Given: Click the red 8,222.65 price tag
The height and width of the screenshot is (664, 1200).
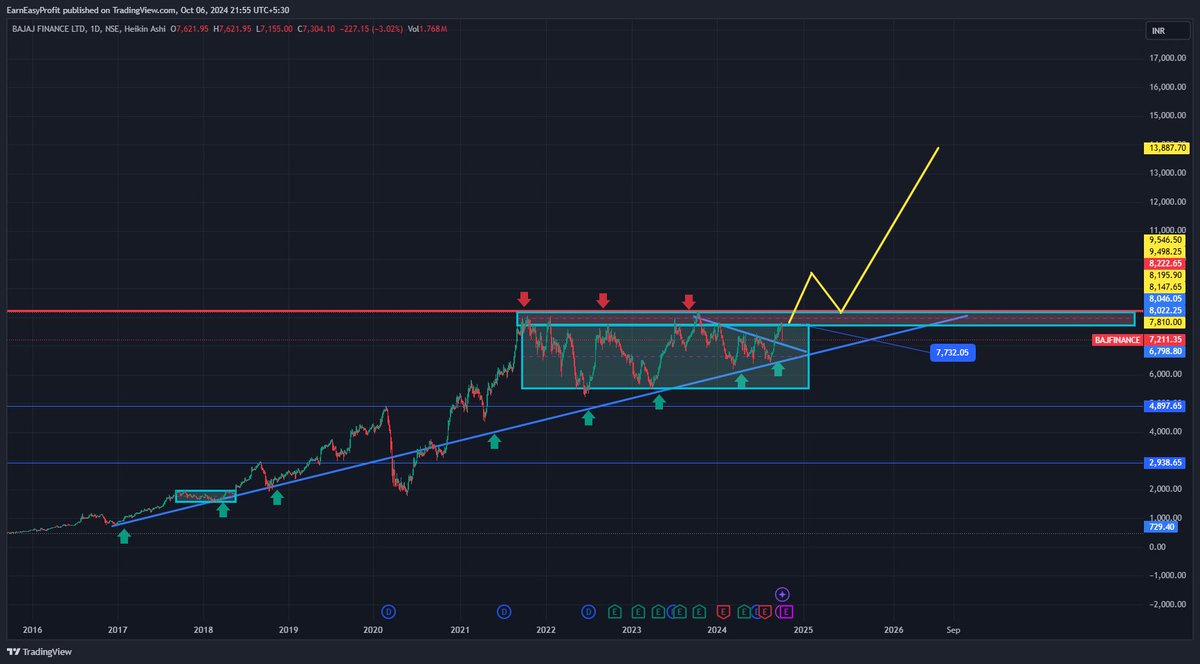Looking at the screenshot, I should coord(1165,263).
